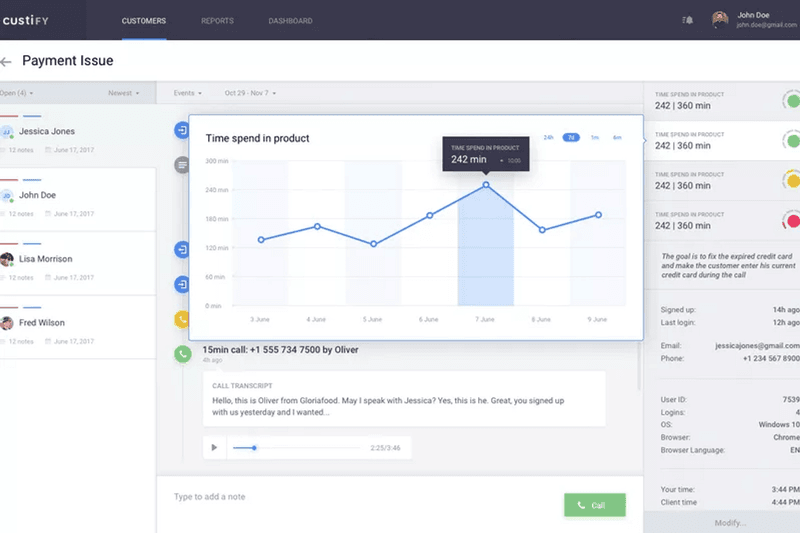Click the 6 June data point on the chart
Screen dimensions: 800x533
(x=430, y=215)
